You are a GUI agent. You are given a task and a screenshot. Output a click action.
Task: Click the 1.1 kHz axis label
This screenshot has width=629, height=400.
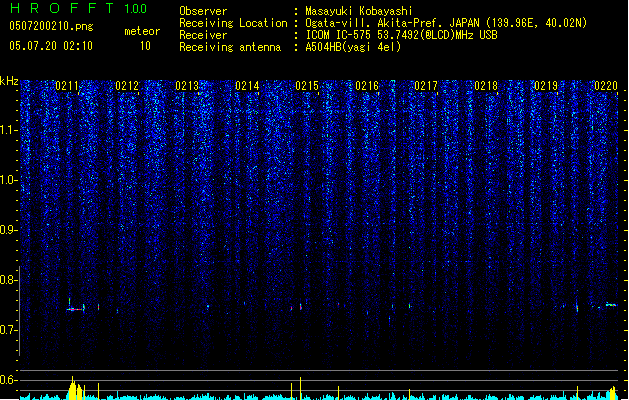[x=9, y=130]
